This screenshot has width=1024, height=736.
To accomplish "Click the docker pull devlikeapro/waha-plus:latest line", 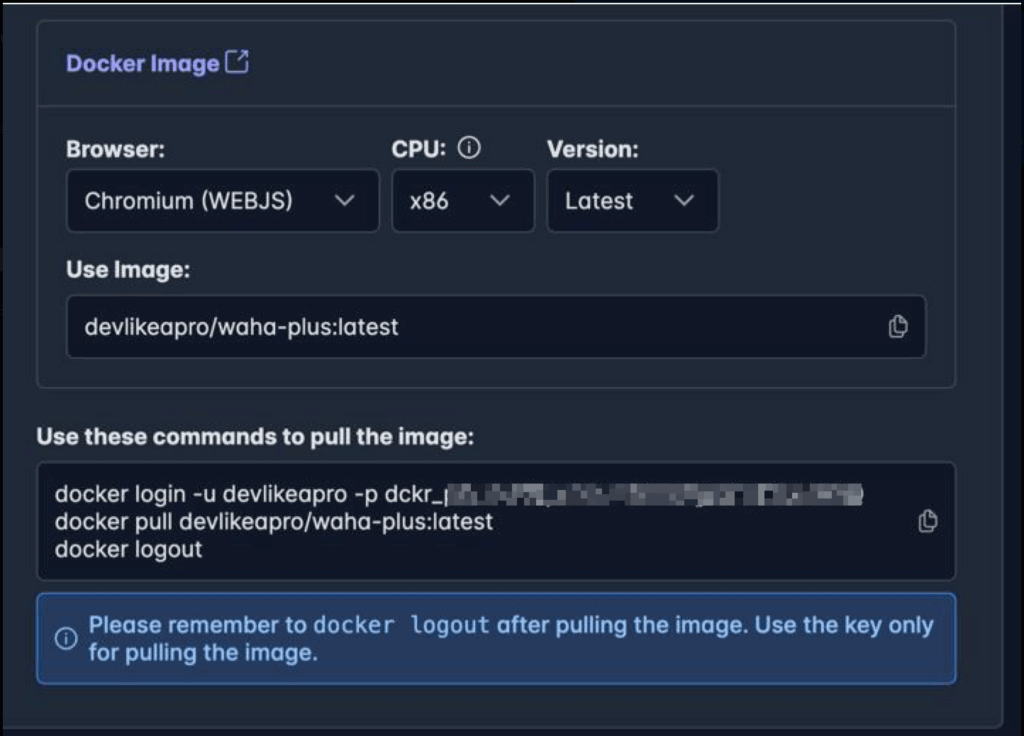I will click(273, 522).
